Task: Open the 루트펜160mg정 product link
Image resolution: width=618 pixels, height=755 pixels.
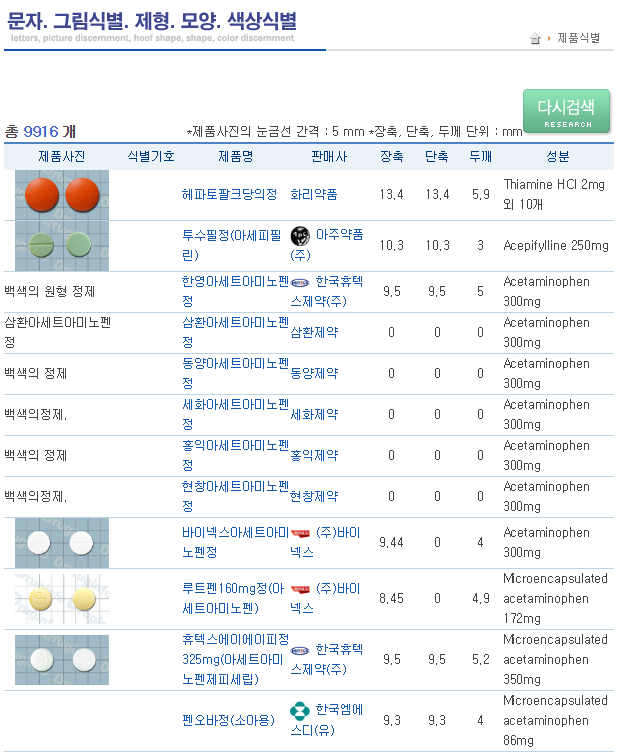Action: pyautogui.click(x=234, y=598)
